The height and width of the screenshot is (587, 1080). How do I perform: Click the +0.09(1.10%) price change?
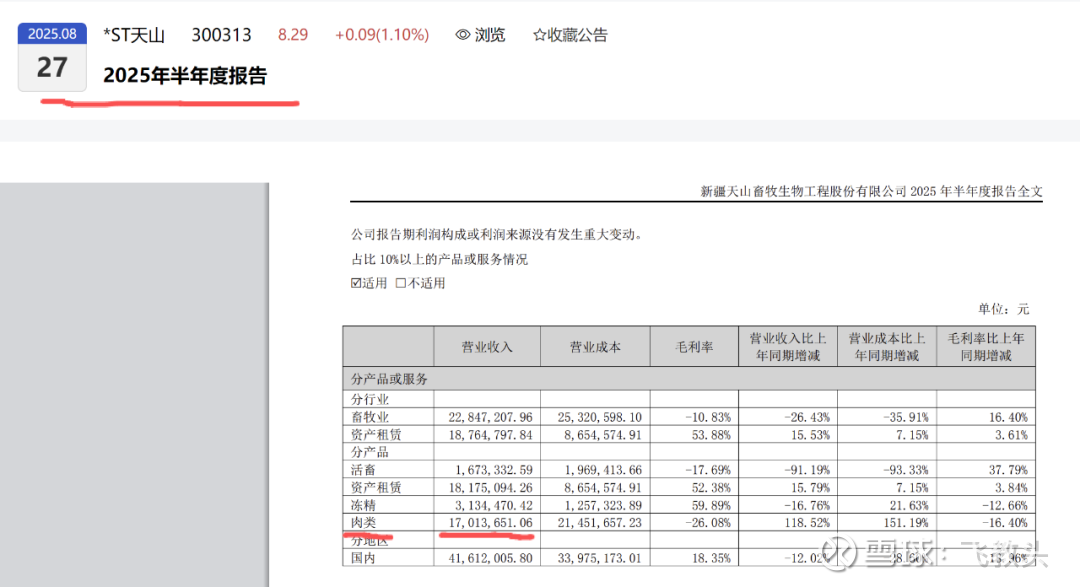pyautogui.click(x=381, y=35)
